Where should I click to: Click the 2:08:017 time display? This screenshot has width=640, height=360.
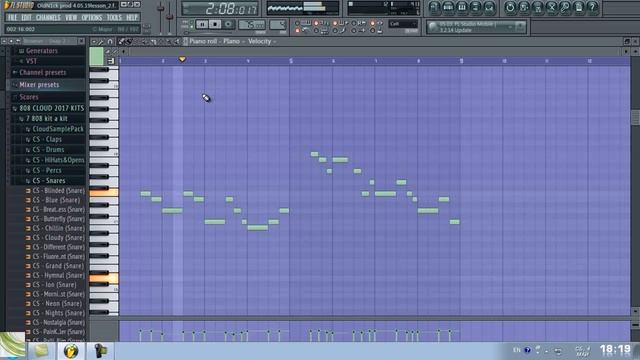click(220, 9)
